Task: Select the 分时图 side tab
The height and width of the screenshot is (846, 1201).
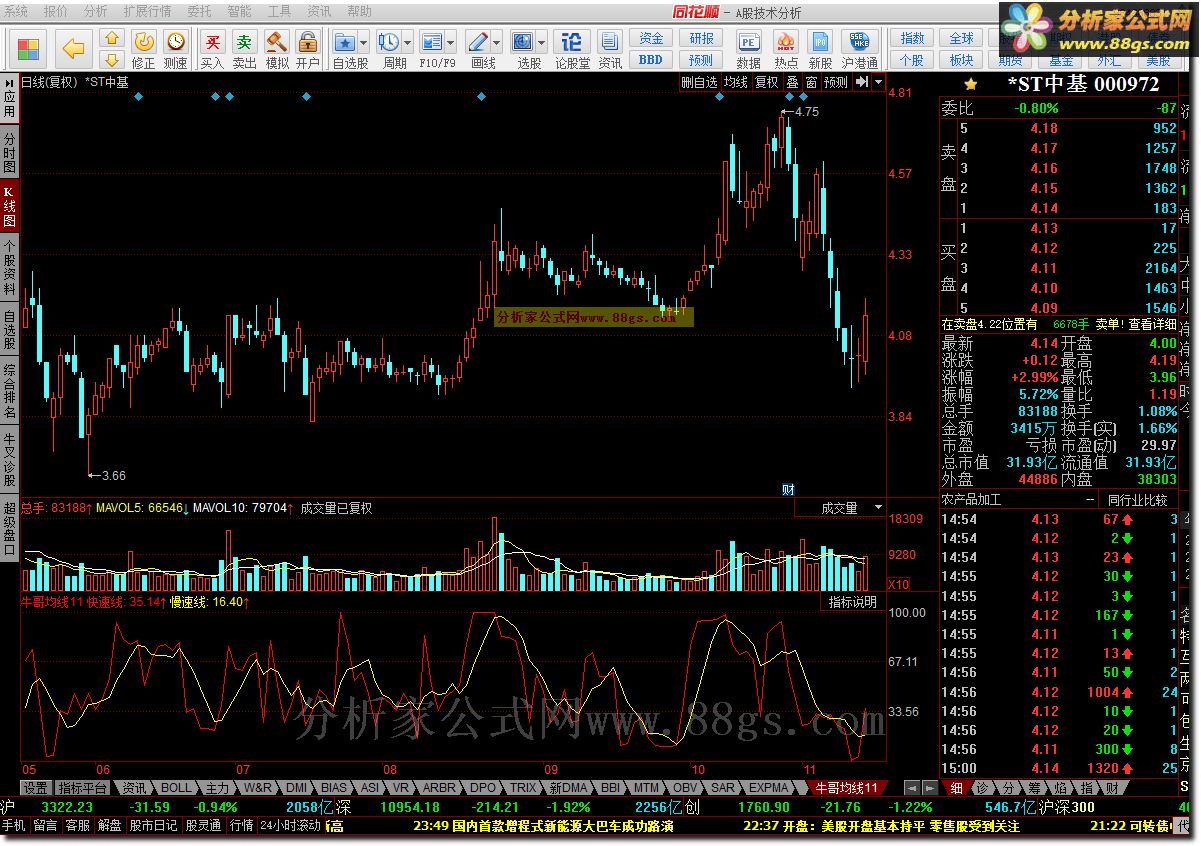Action: coord(9,152)
